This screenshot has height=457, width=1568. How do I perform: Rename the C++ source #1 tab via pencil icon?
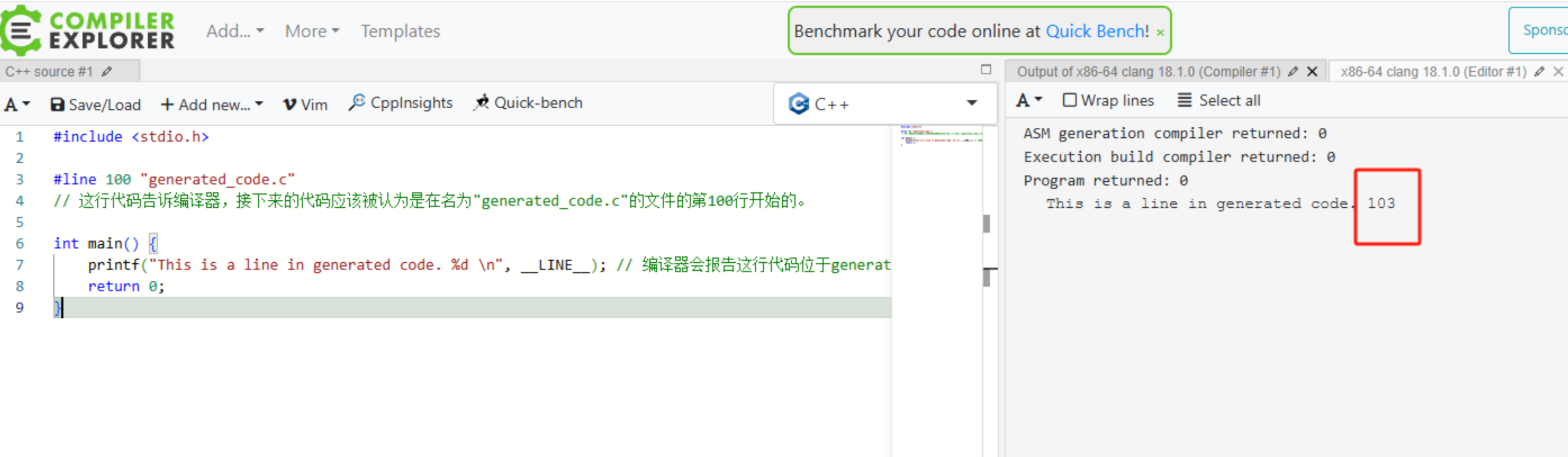coord(107,71)
